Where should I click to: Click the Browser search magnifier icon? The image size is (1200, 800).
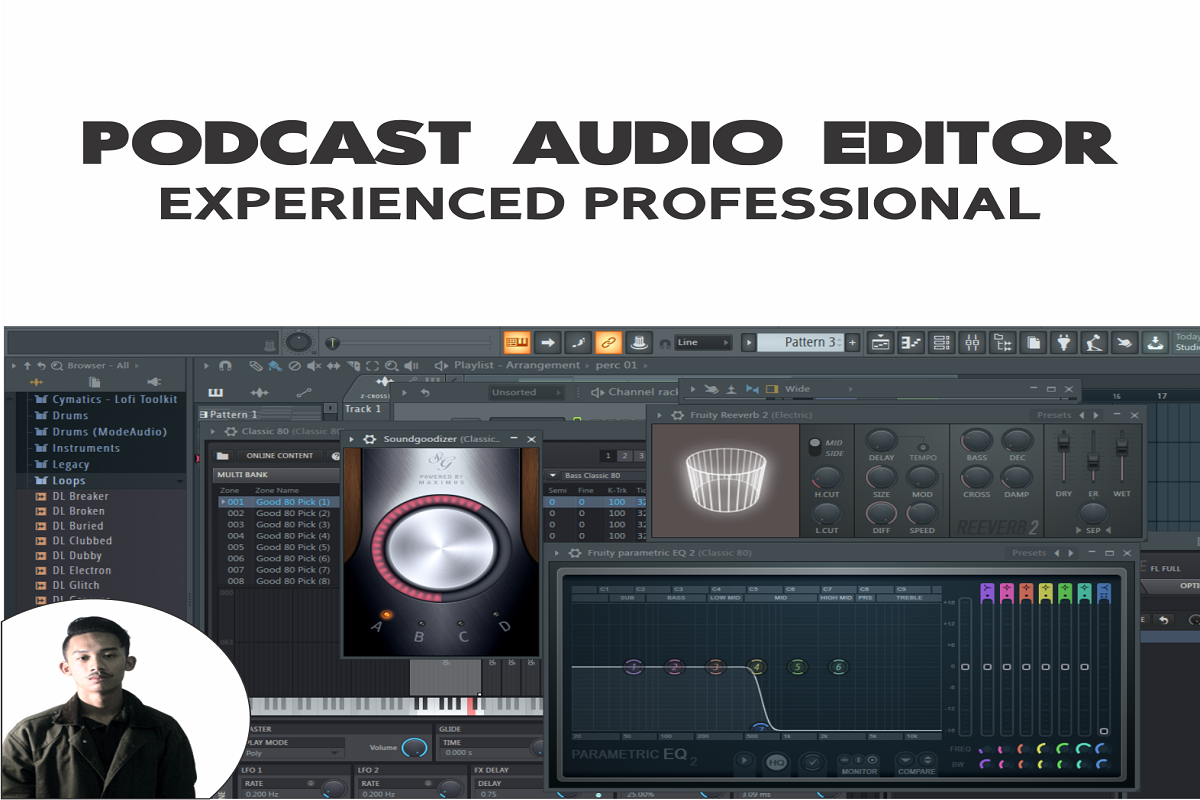(56, 366)
